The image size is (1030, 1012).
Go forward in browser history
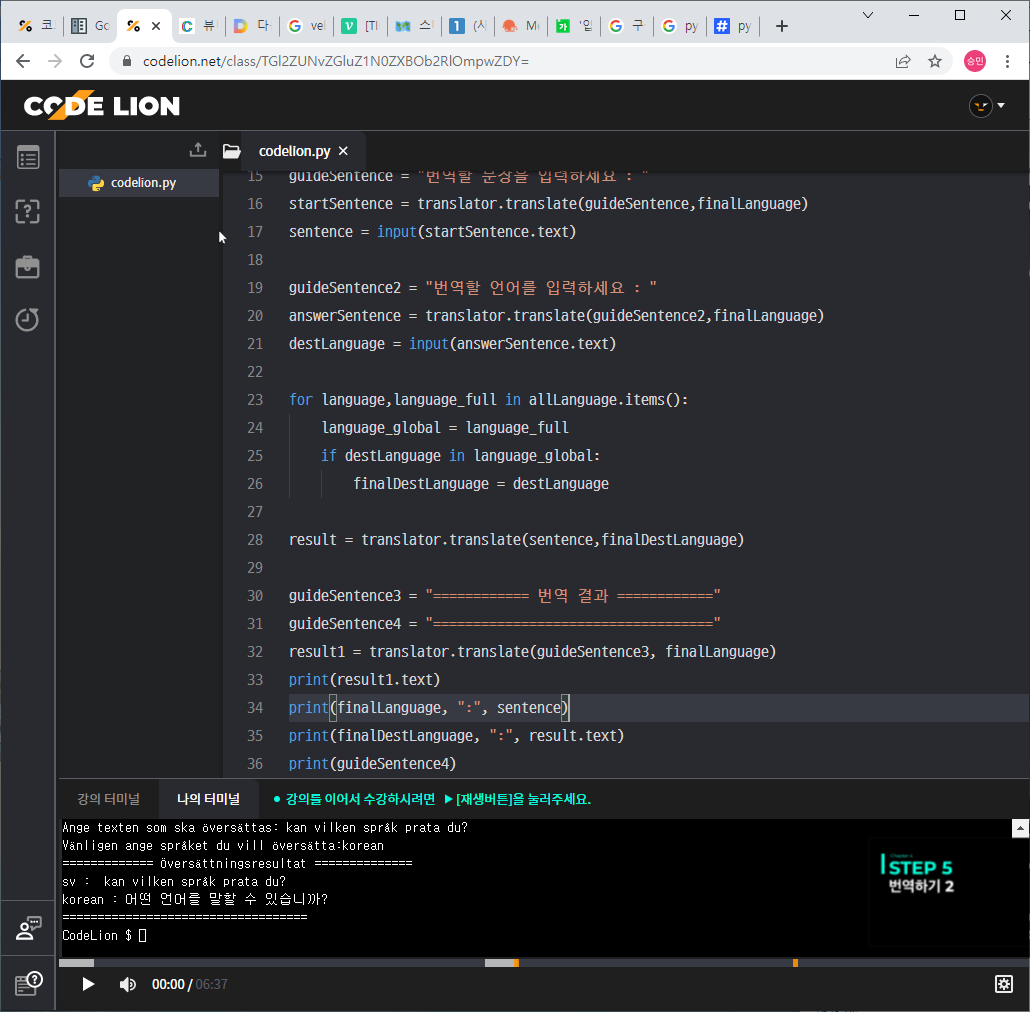55,61
